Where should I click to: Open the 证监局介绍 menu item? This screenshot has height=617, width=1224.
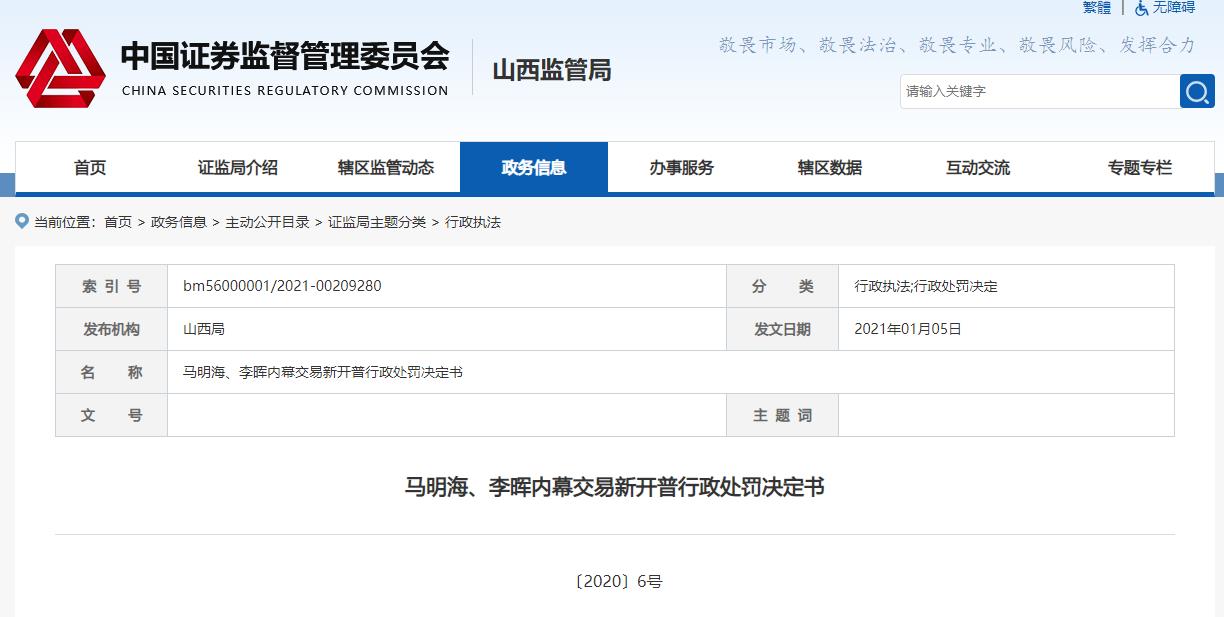240,167
